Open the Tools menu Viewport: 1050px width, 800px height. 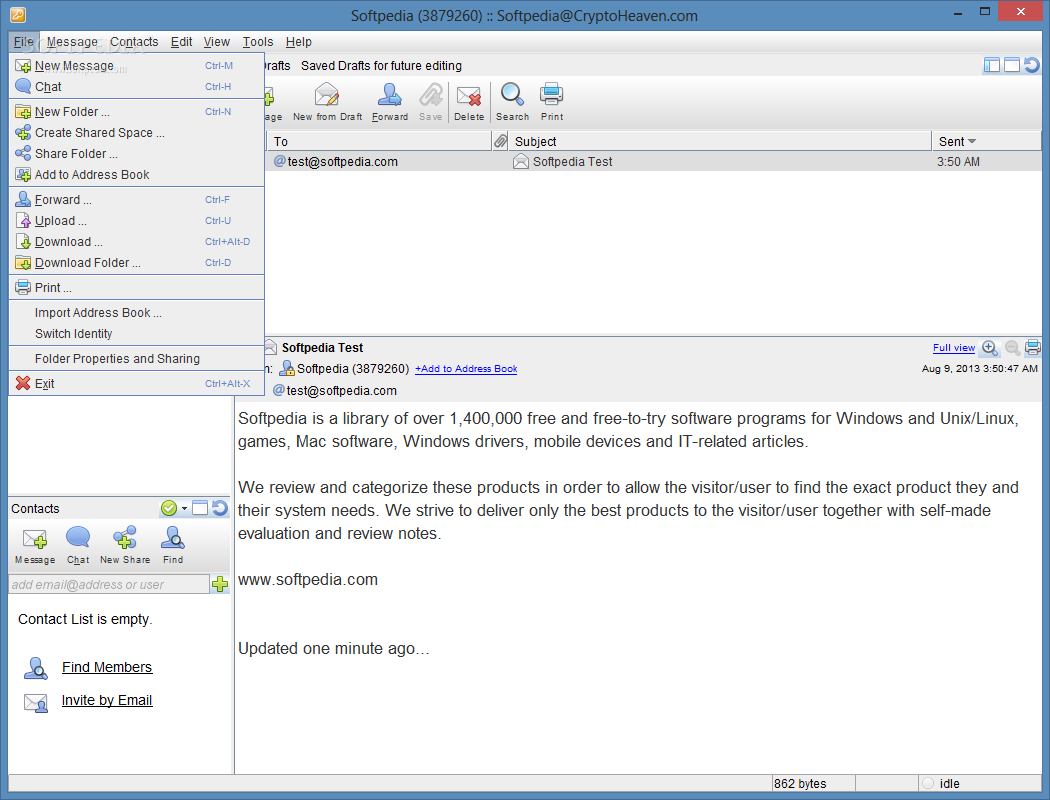click(x=258, y=42)
